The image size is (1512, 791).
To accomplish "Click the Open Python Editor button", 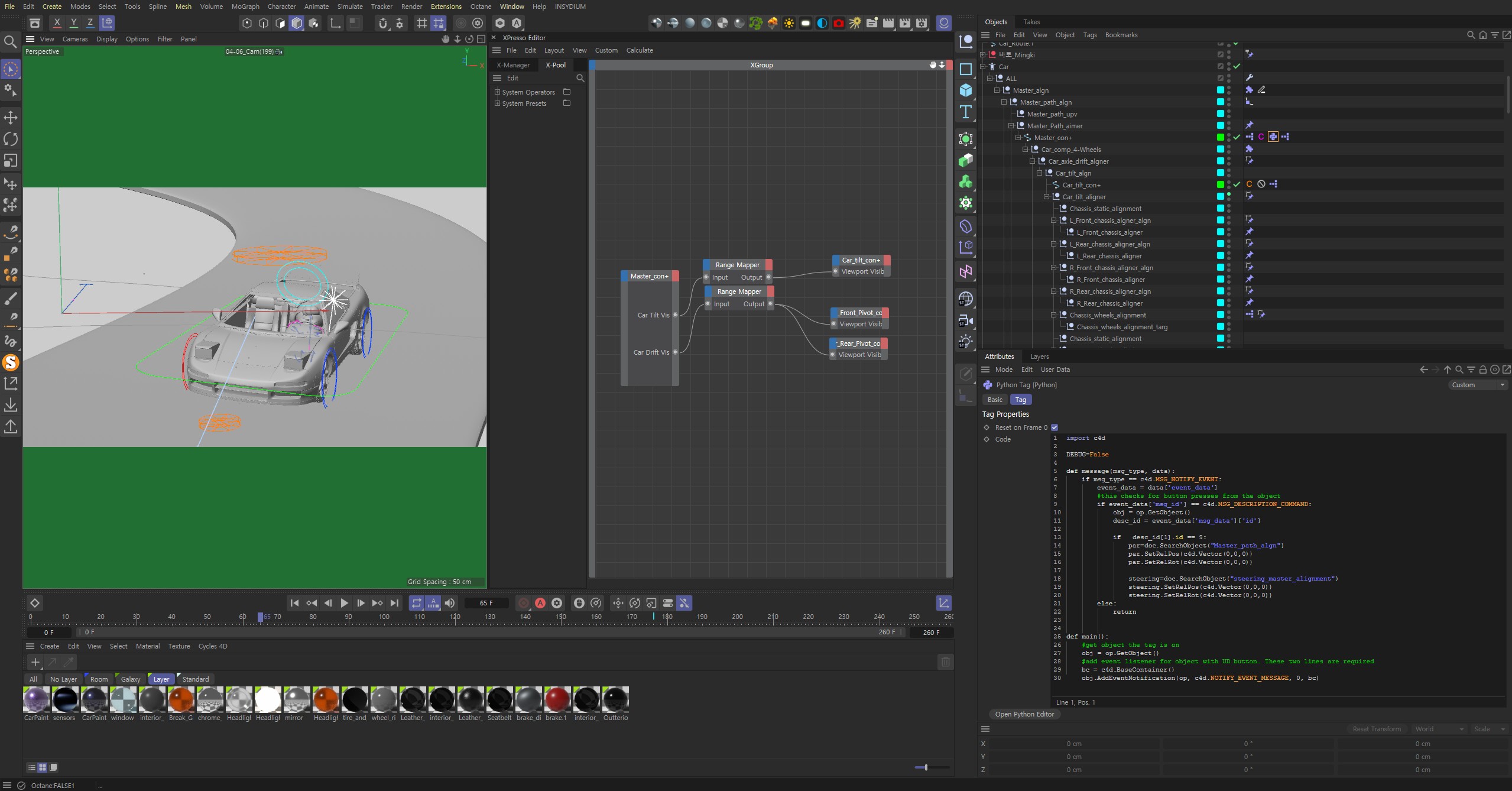I will coord(1024,714).
